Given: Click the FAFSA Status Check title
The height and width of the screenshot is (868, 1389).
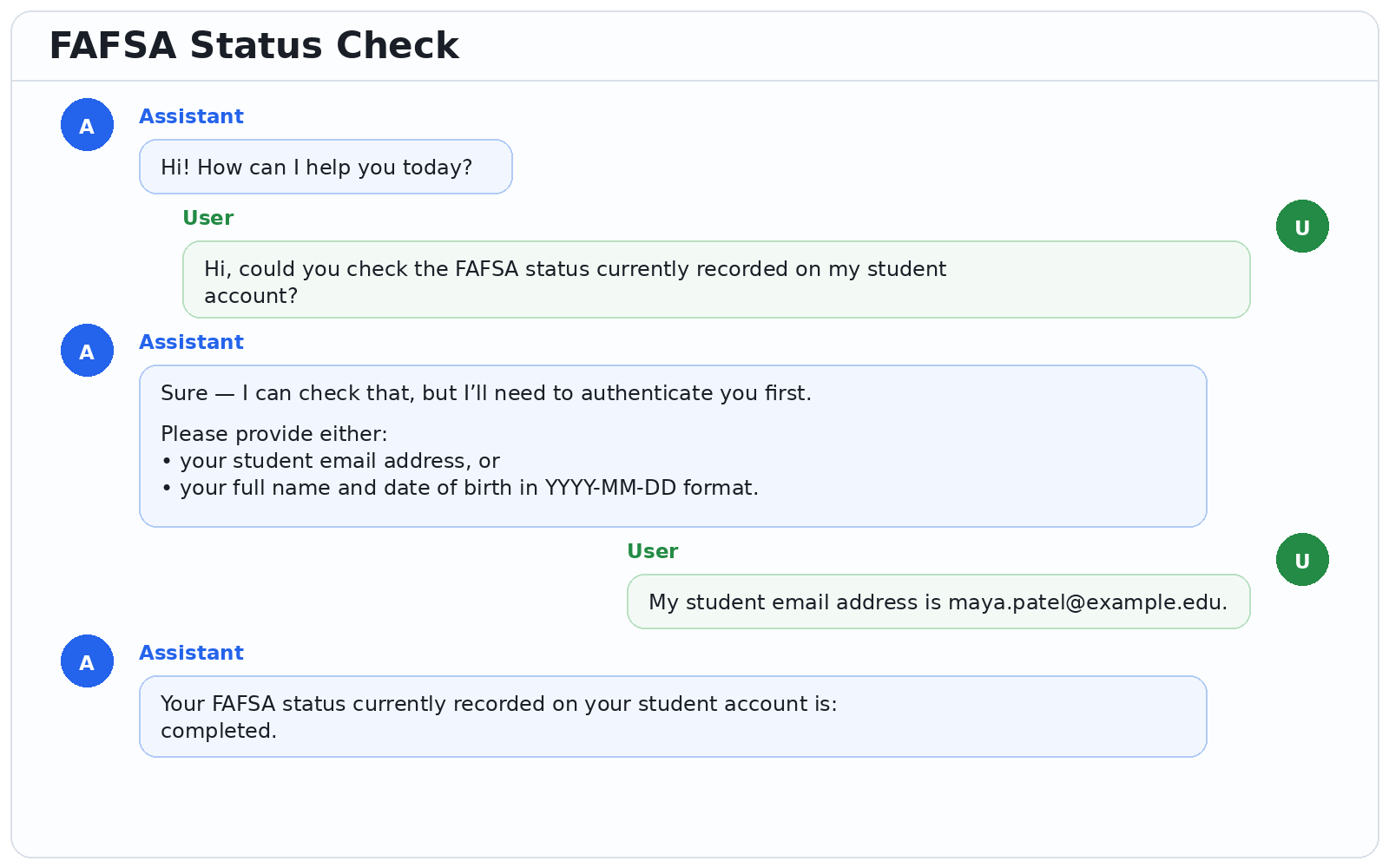Looking at the screenshot, I should (x=253, y=45).
